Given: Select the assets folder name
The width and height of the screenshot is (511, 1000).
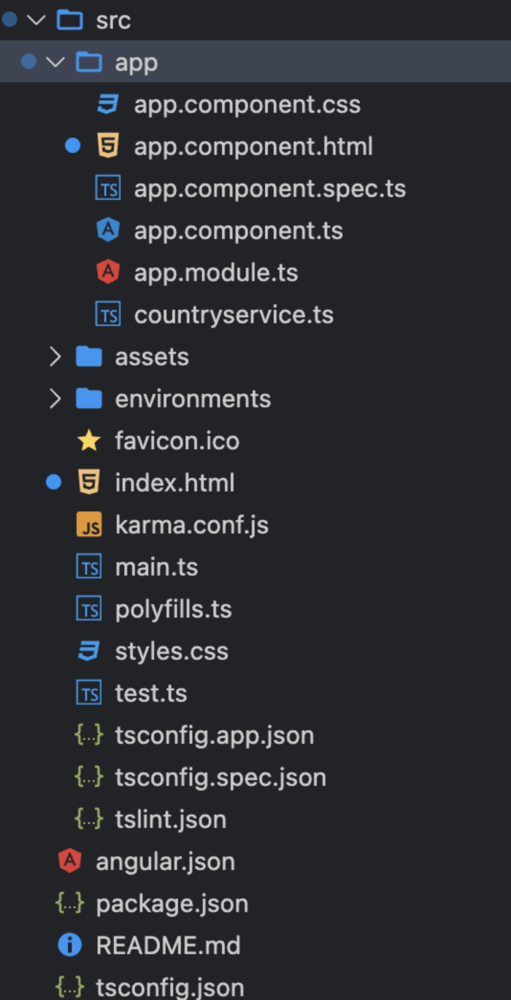Looking at the screenshot, I should click(x=152, y=357).
